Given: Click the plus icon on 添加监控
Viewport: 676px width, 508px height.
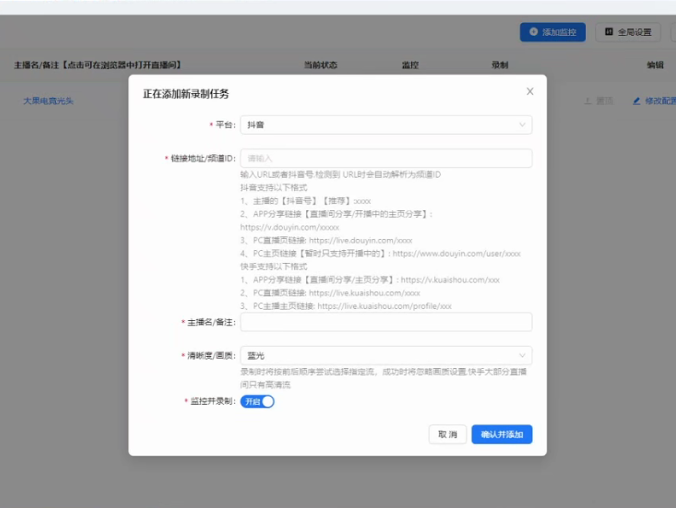Looking at the screenshot, I should [x=533, y=32].
